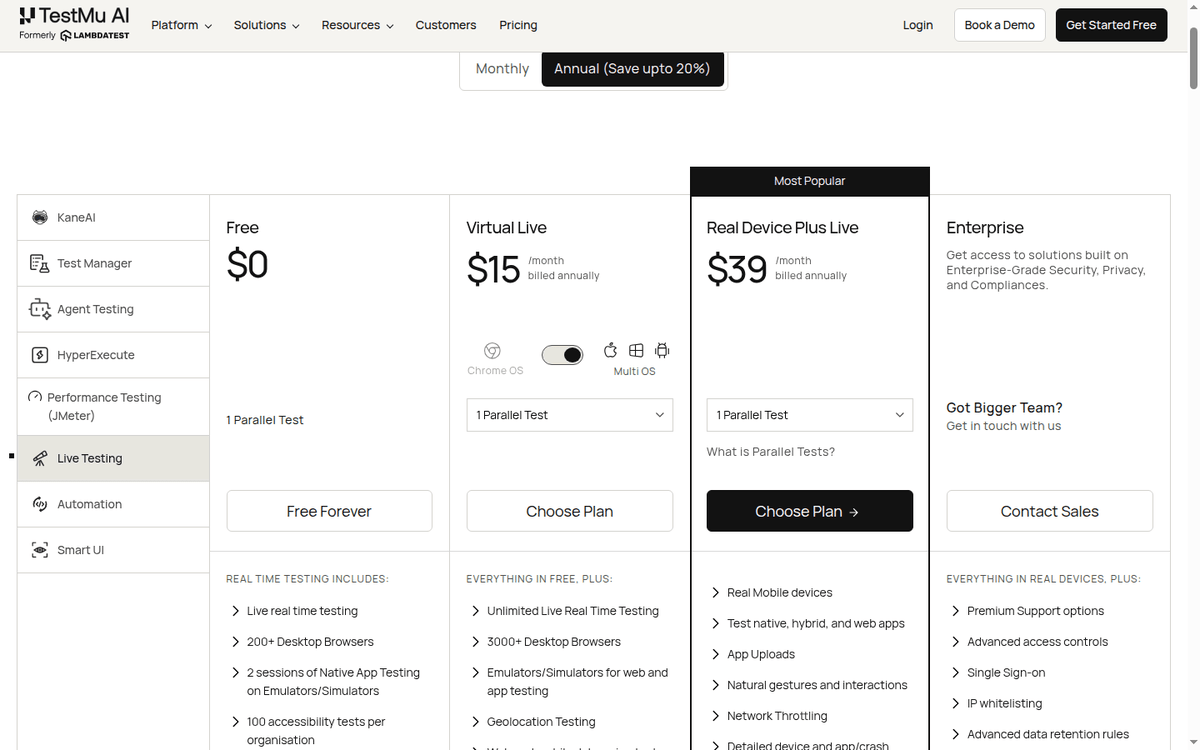Image resolution: width=1200 pixels, height=750 pixels.
Task: Click the KaneAI sidebar icon
Action: 40,218
